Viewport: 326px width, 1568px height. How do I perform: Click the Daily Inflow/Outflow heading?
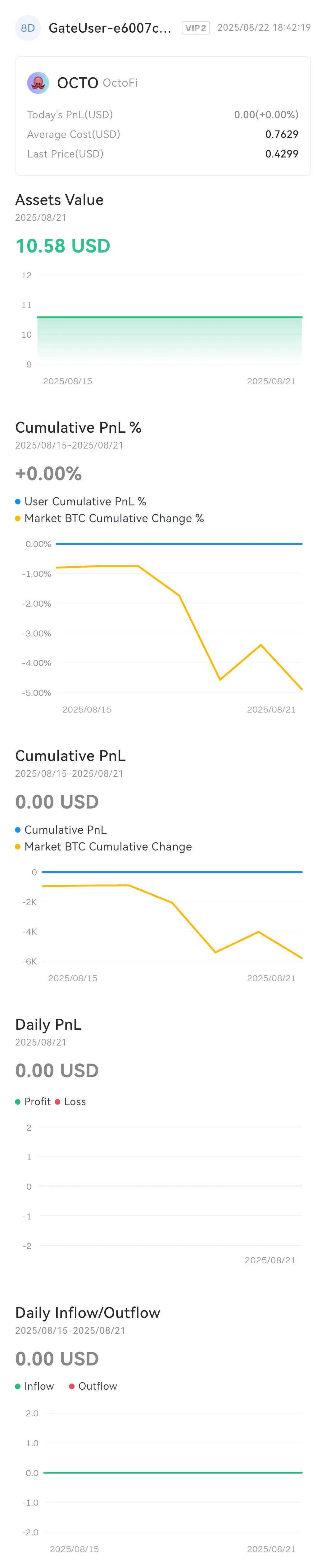[88, 1313]
